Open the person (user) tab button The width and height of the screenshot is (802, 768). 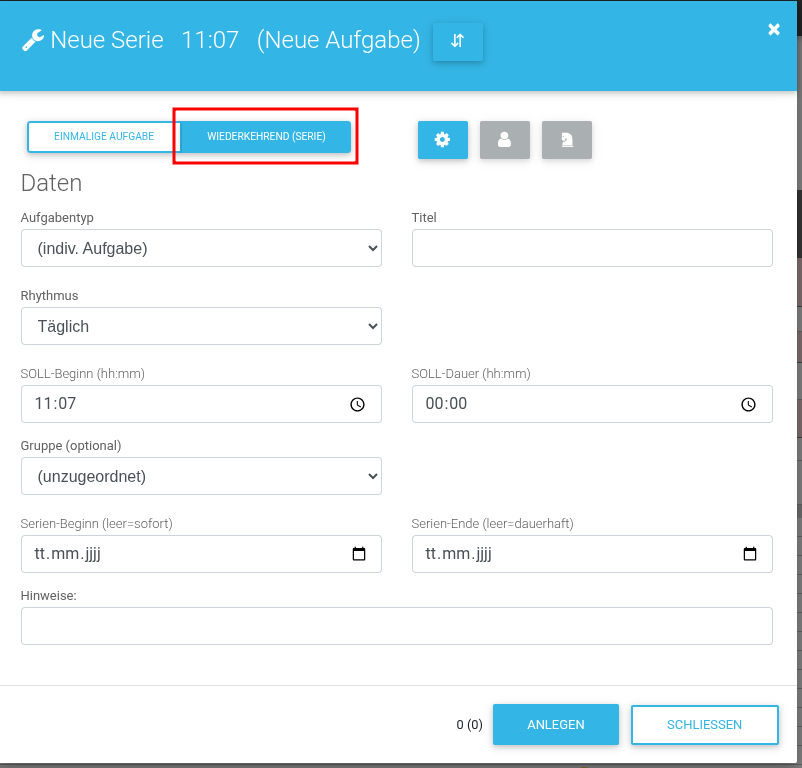click(x=504, y=141)
